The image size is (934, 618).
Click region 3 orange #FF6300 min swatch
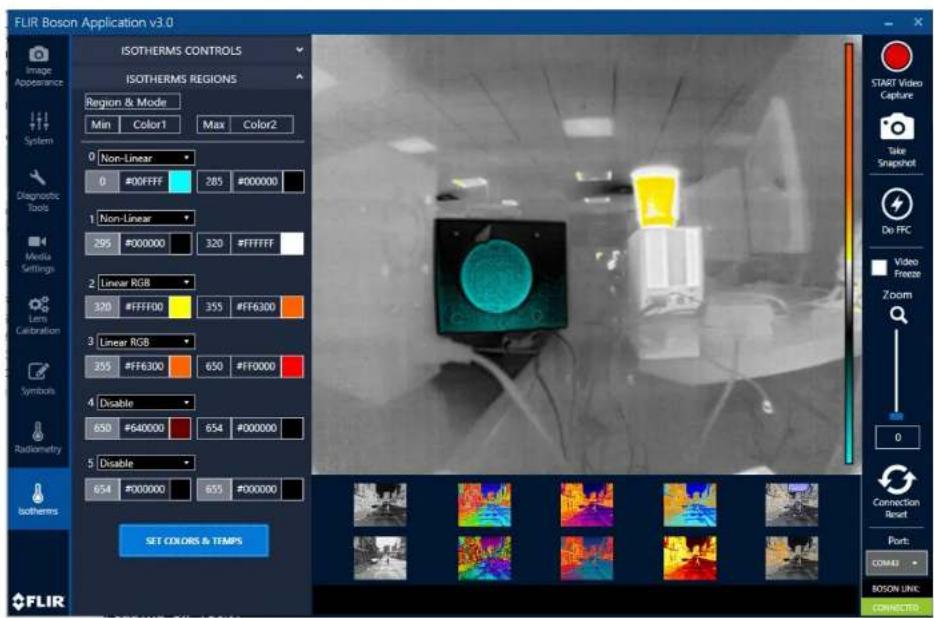(x=180, y=367)
